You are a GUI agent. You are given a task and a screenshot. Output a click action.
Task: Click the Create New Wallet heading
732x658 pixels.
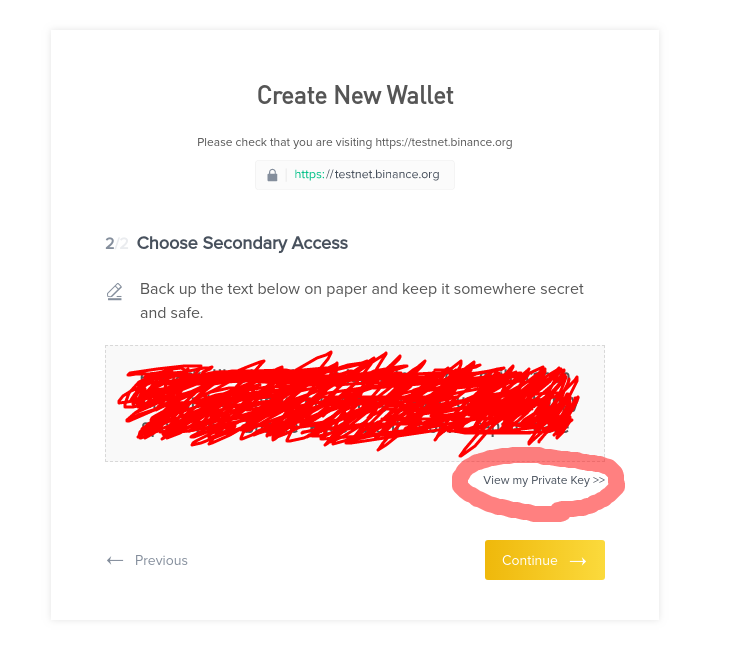coord(355,95)
